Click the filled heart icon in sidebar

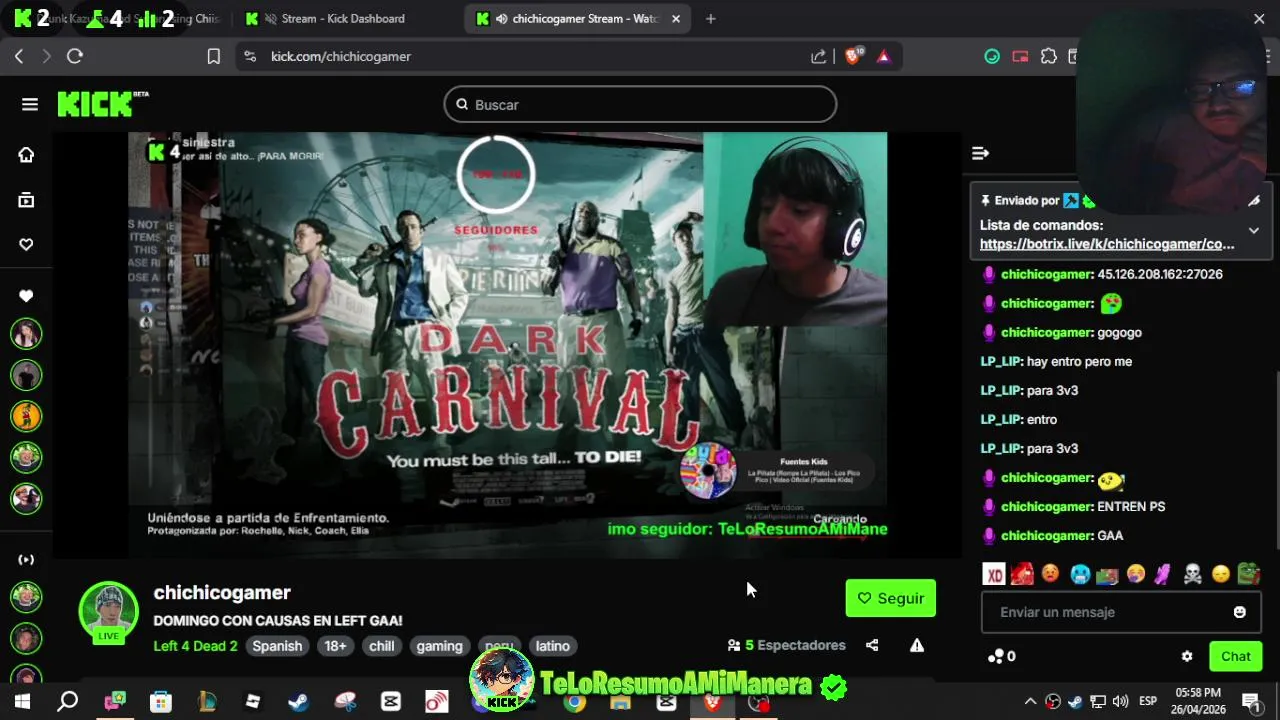(x=26, y=296)
